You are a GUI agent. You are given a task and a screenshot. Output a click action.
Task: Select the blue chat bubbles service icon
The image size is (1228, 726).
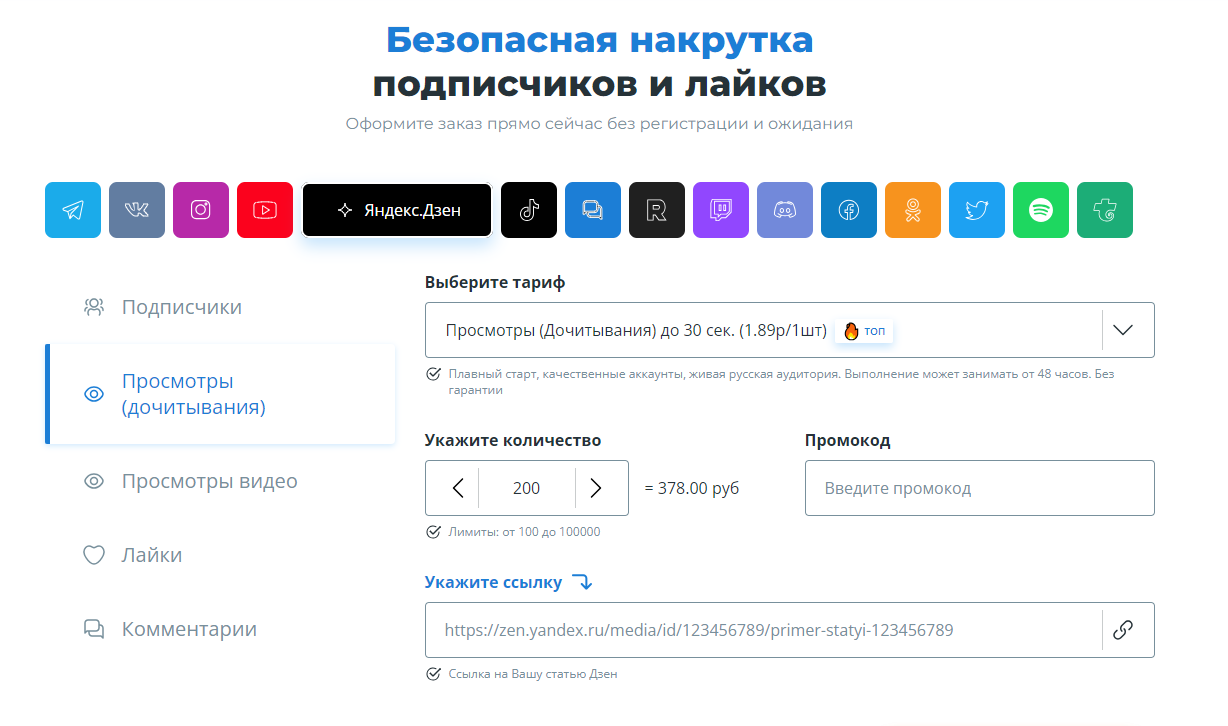pos(593,210)
